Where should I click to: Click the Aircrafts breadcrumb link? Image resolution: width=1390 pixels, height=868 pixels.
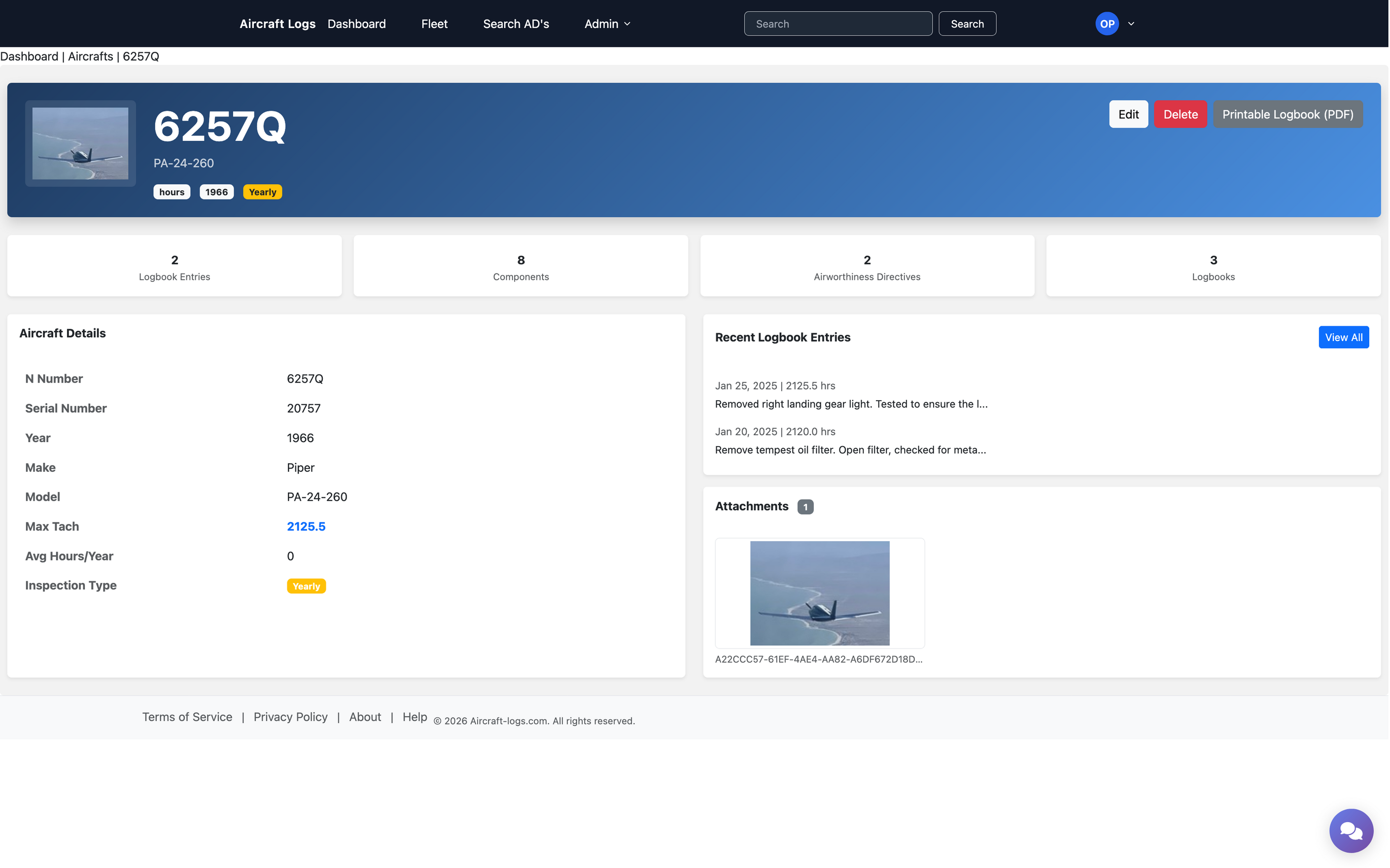click(90, 56)
